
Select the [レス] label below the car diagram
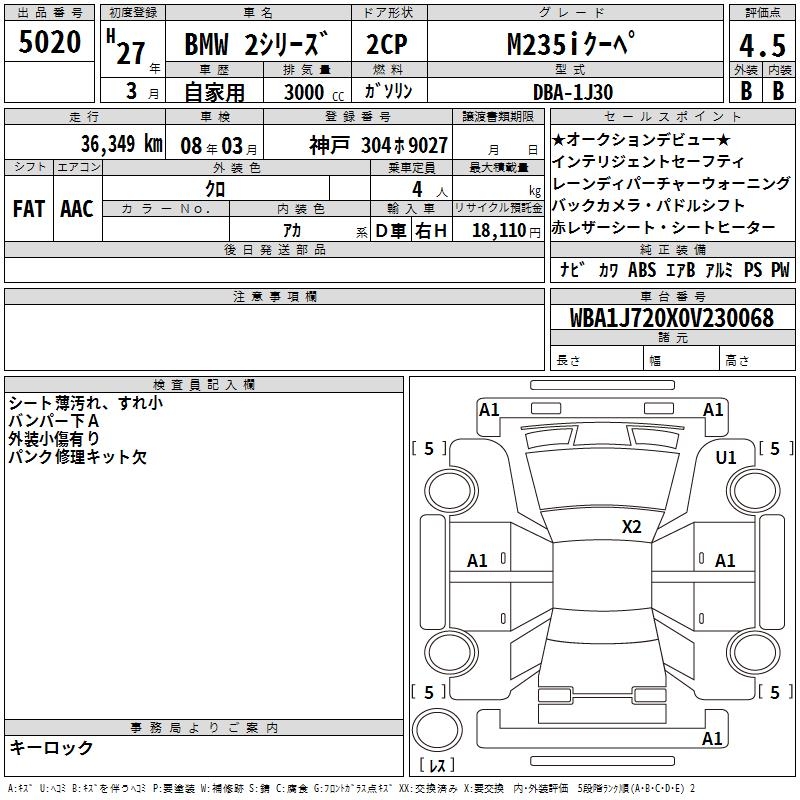(436, 766)
